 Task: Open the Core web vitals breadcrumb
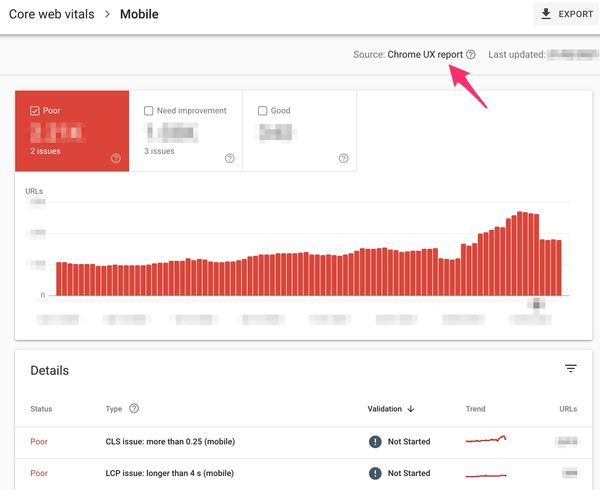[x=52, y=14]
